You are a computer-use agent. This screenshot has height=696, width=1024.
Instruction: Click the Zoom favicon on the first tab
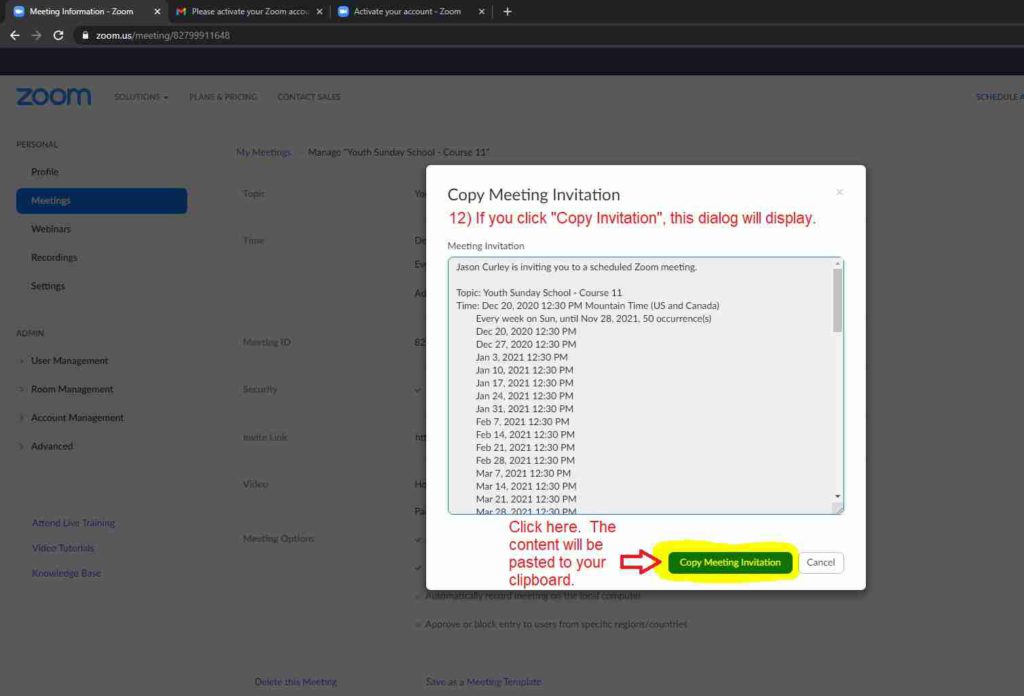[19, 11]
